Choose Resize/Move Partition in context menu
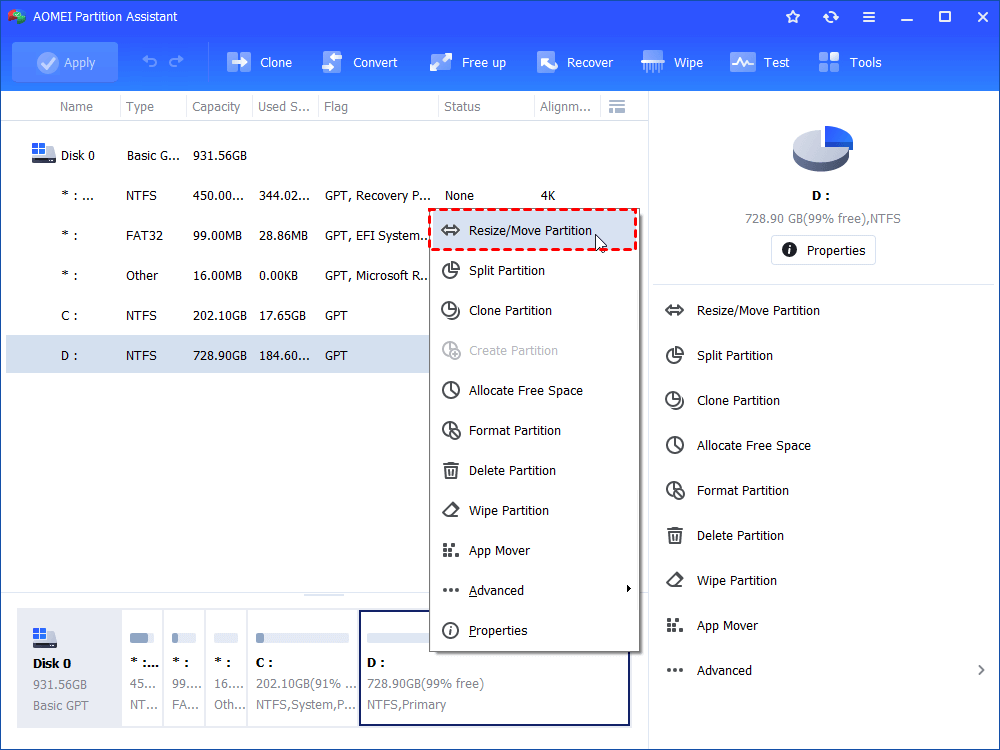Image resolution: width=1000 pixels, height=750 pixels. pos(534,230)
